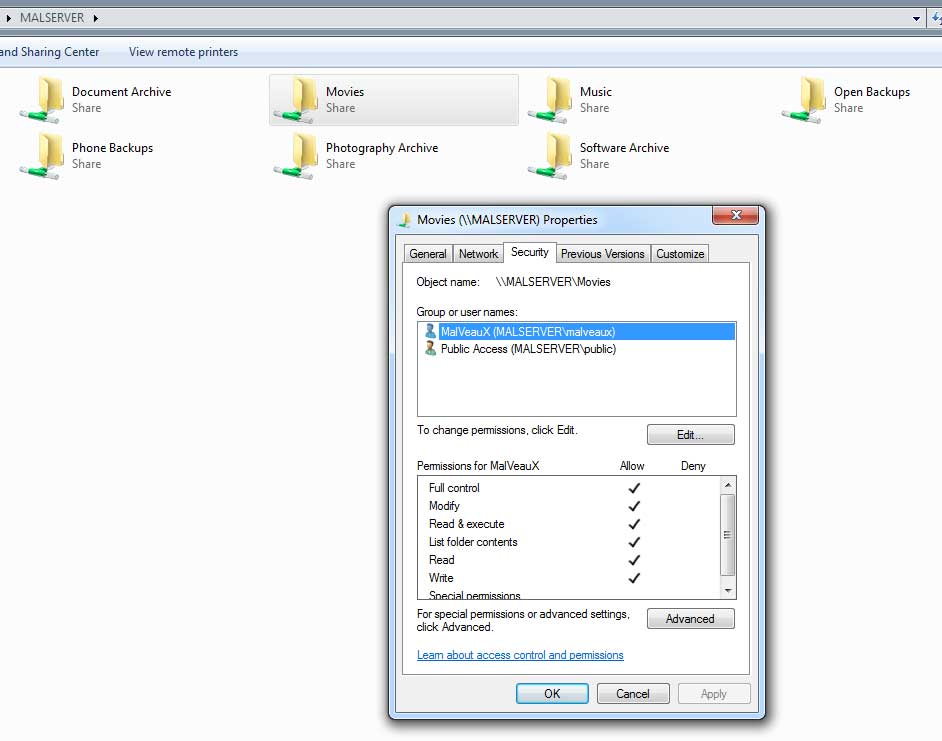Click the Modify permission row
Viewport: 942px width, 741px height.
click(x=568, y=506)
